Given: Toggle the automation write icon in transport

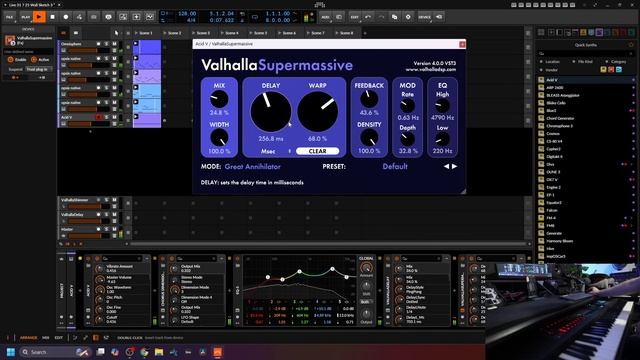Looking at the screenshot, I should point(79,17).
